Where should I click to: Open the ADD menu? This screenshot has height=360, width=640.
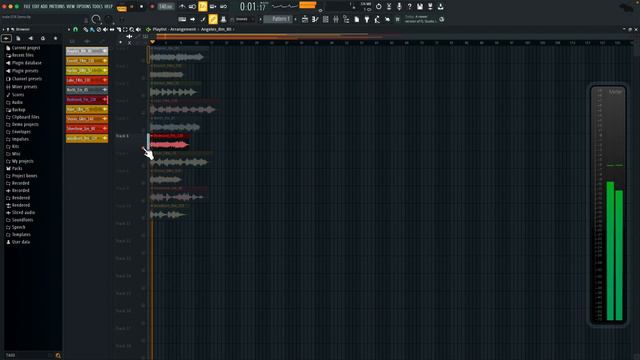(44, 7)
